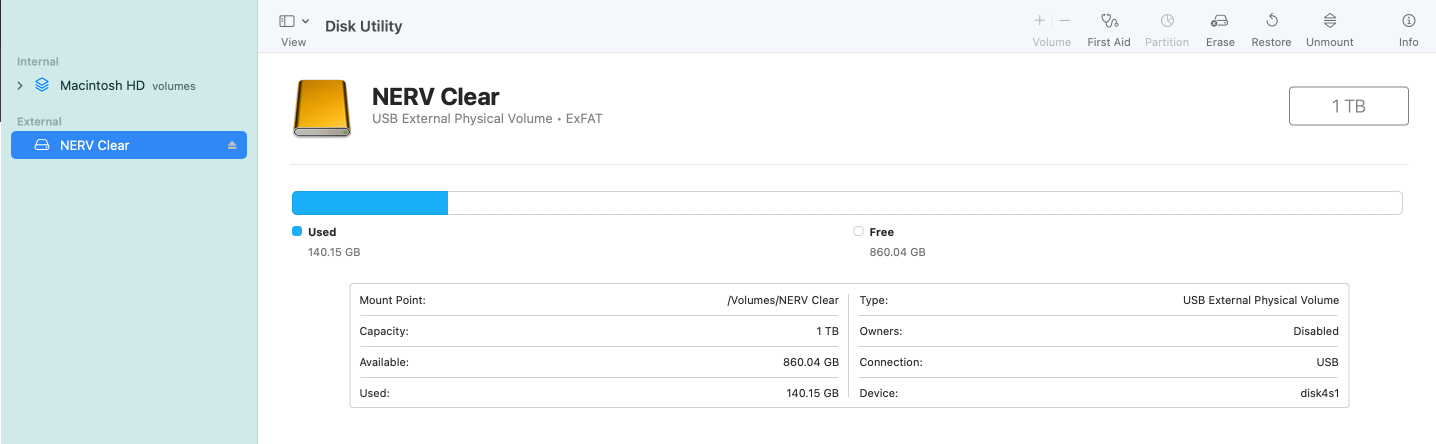Click the Type USB External Physical Volume value

[x=1260, y=300]
